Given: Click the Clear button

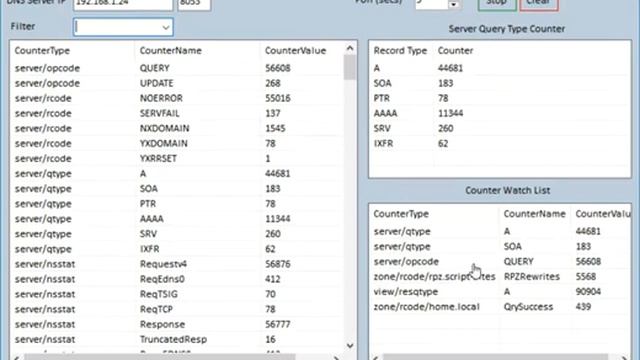Looking at the screenshot, I should (539, 4).
